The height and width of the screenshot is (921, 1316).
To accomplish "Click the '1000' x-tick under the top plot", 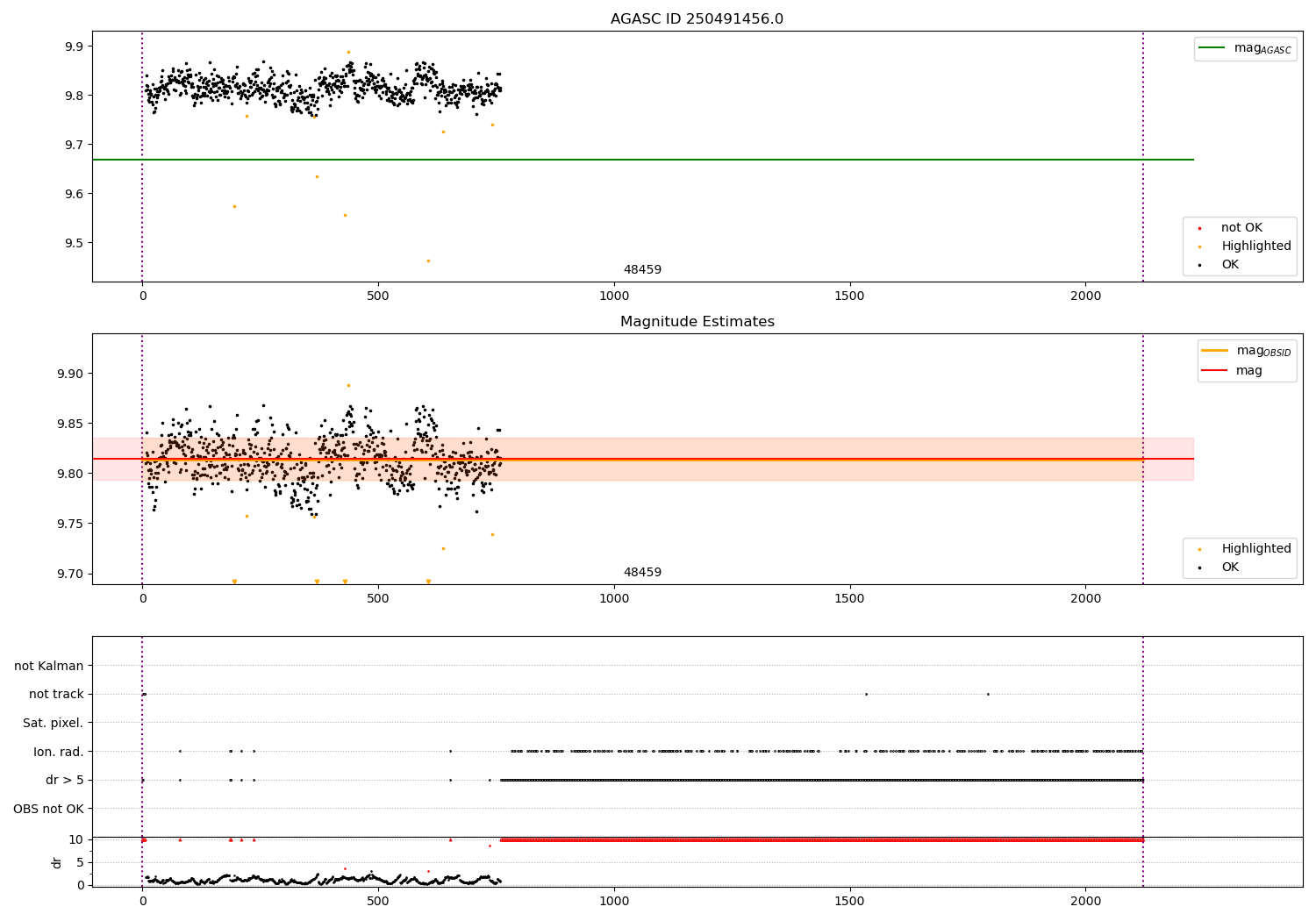I will pos(614,296).
